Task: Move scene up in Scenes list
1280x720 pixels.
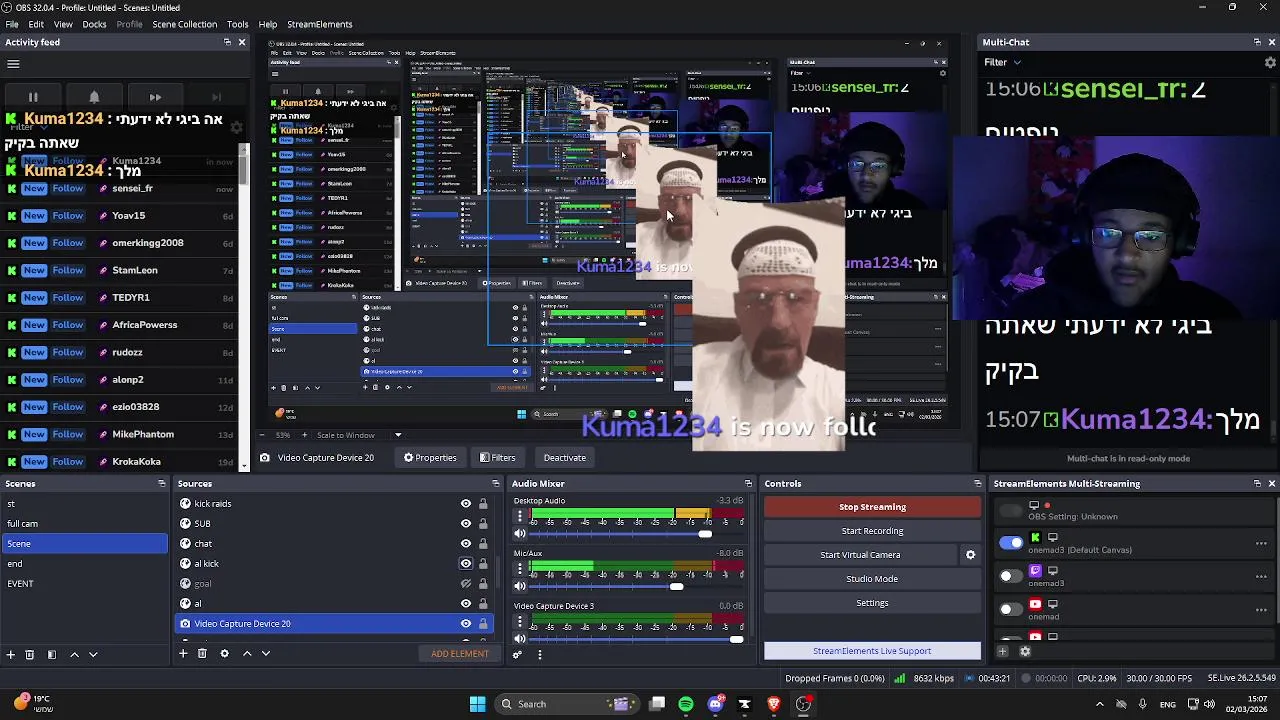Action: point(74,654)
